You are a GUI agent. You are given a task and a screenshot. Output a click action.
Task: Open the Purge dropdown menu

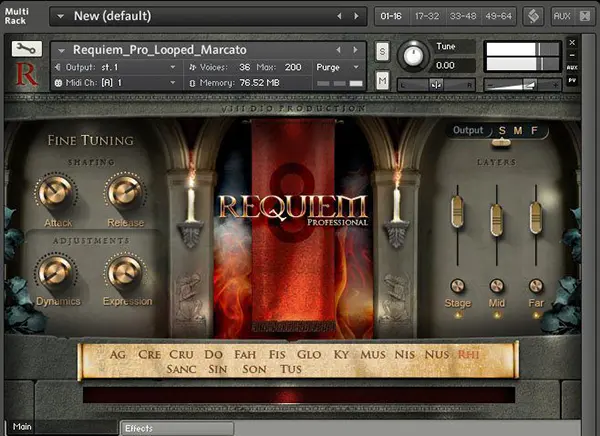coord(338,67)
